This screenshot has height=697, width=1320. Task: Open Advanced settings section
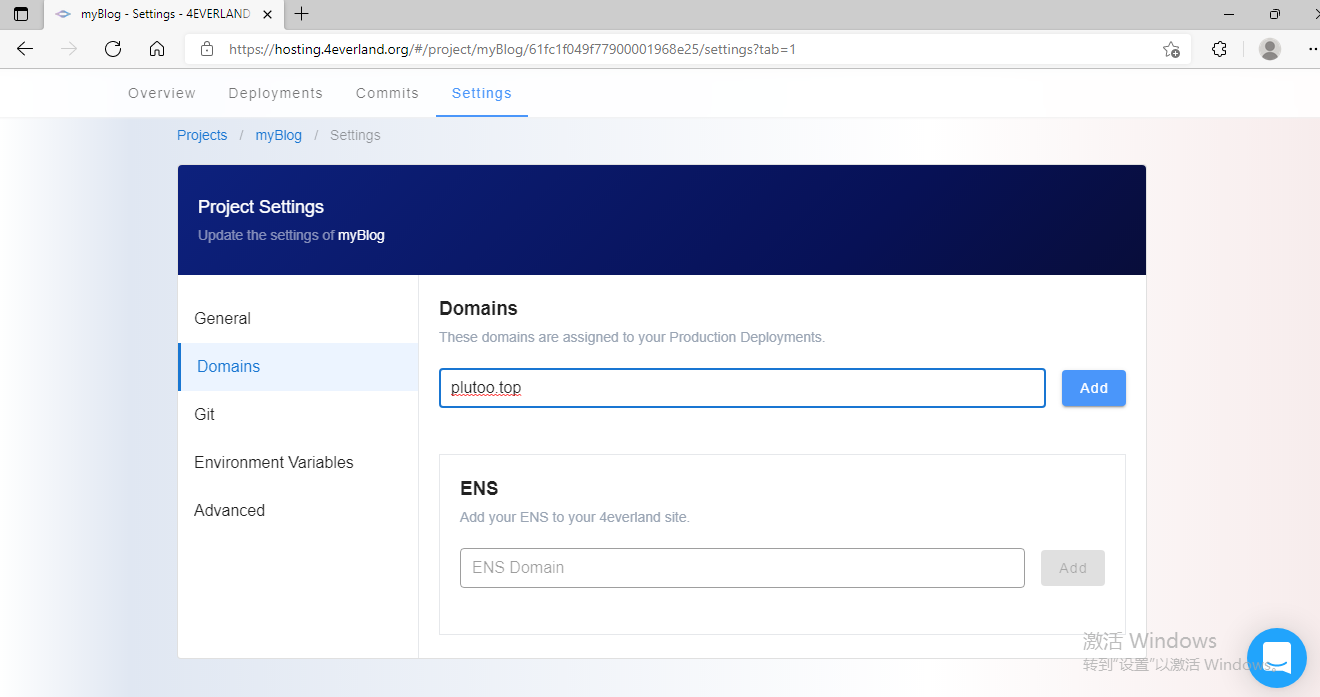pyautogui.click(x=298, y=510)
